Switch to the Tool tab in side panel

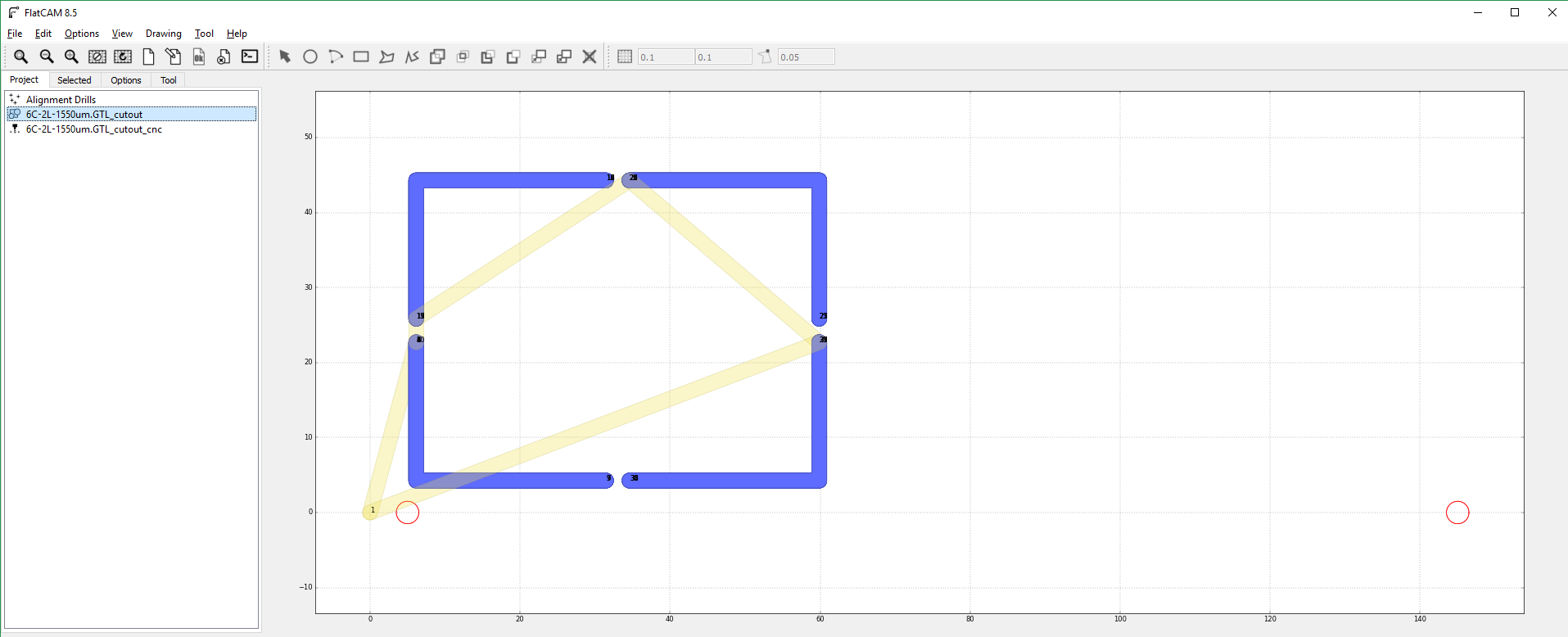[169, 80]
